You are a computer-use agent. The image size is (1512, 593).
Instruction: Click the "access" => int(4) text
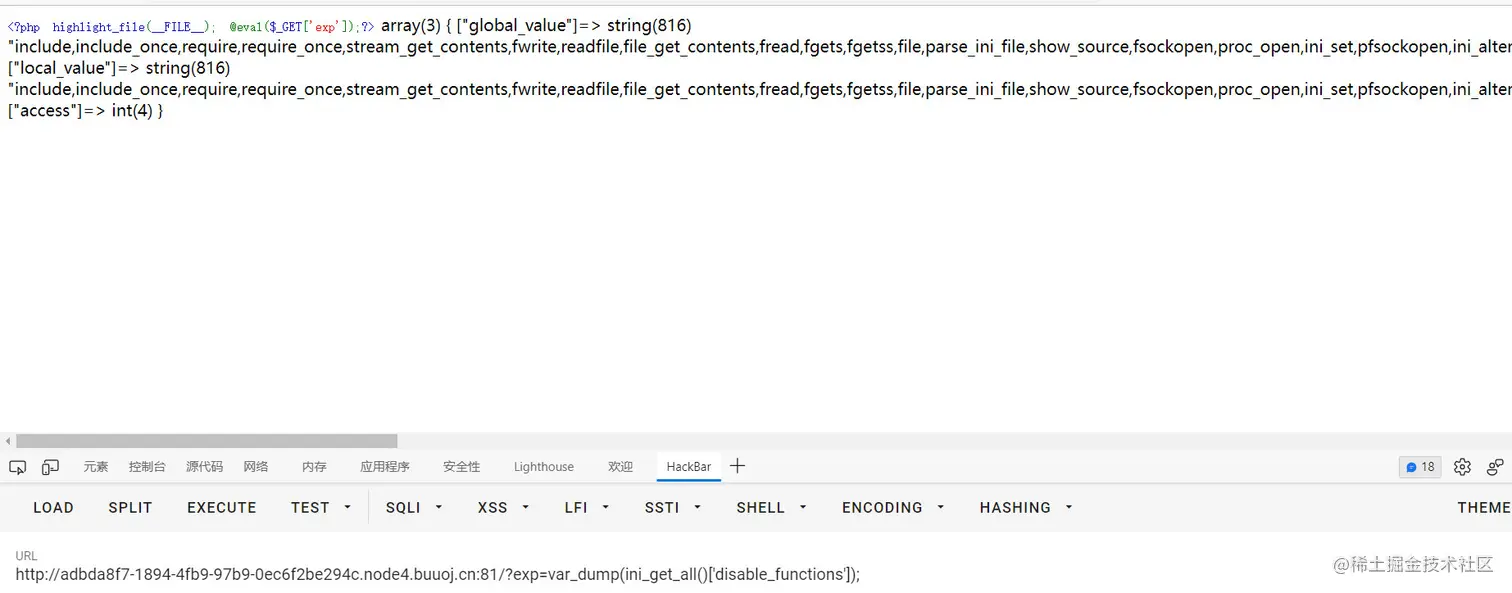click(80, 110)
